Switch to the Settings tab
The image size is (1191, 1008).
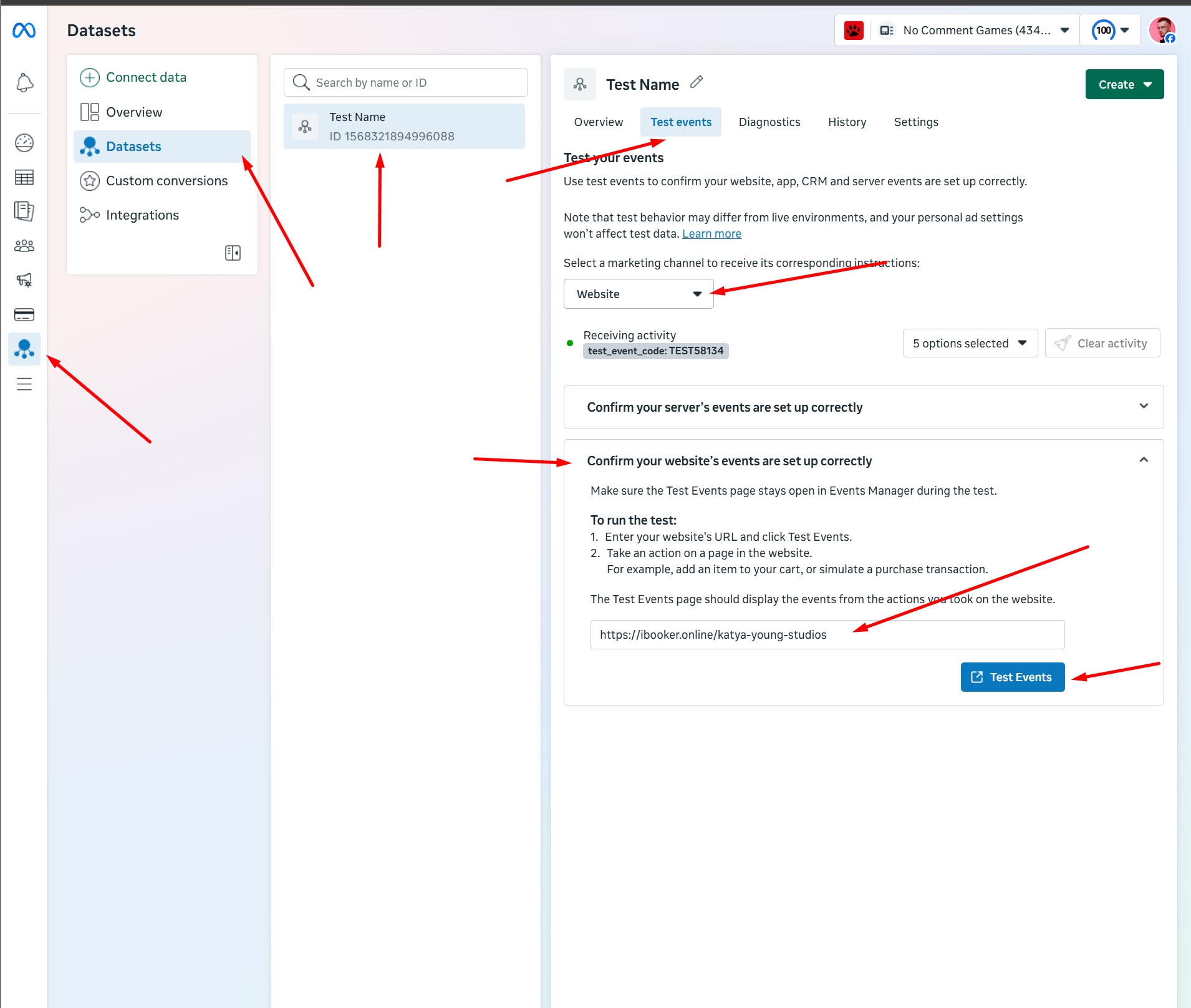coord(916,122)
